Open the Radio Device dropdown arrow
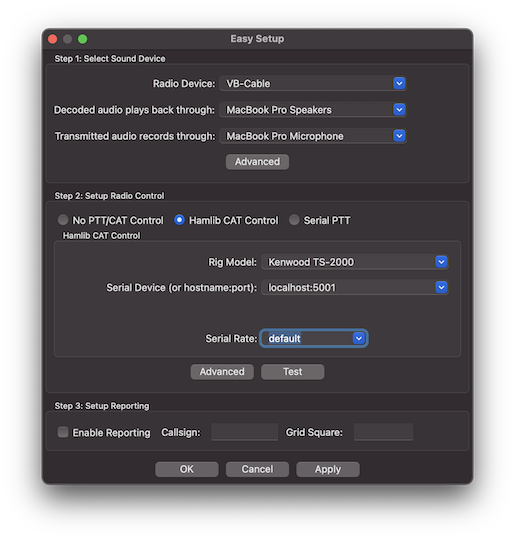The image size is (515, 540). click(399, 83)
